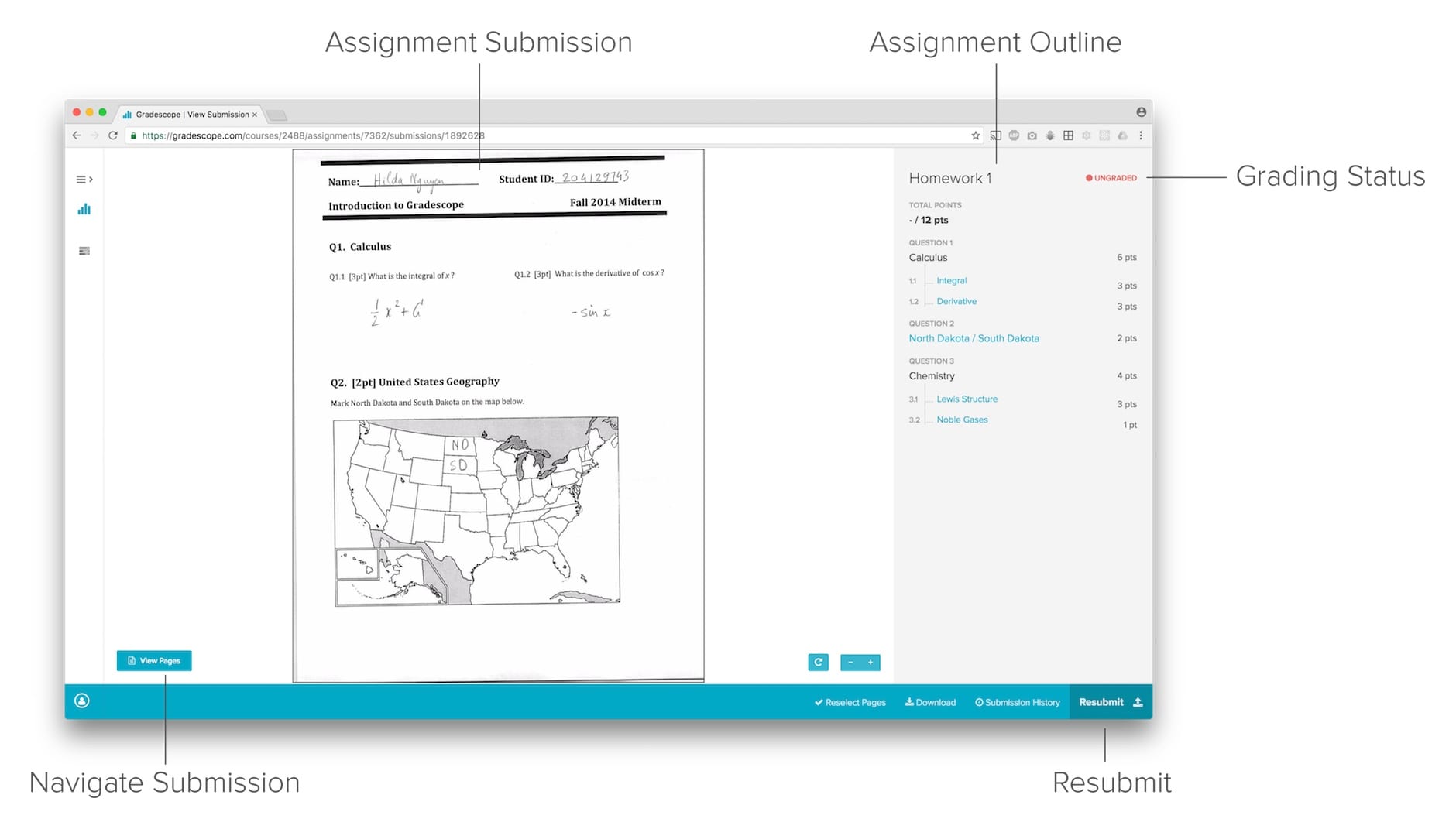Rotate the submission page

[818, 663]
